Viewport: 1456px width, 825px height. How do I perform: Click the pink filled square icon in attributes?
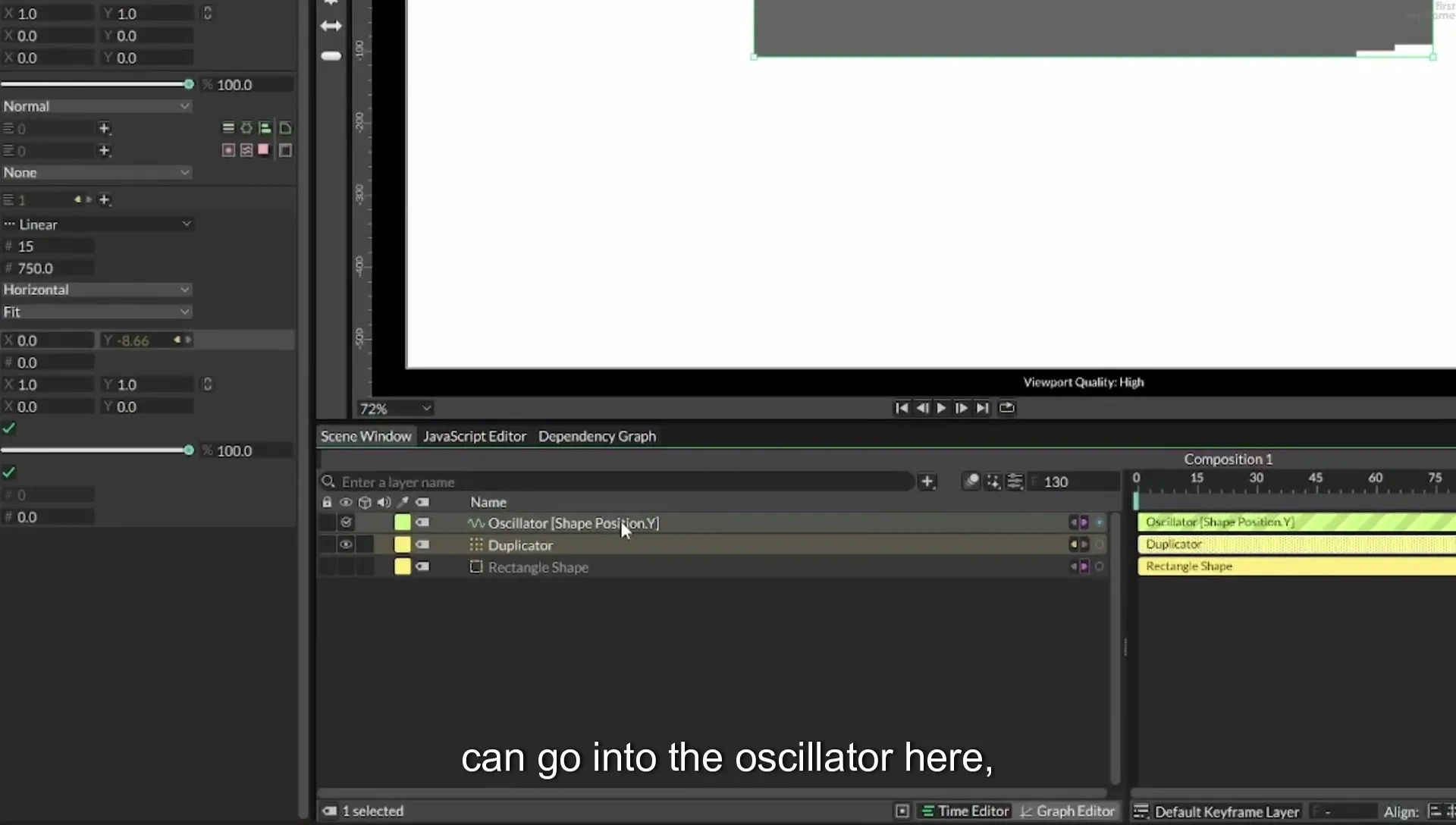pos(263,150)
